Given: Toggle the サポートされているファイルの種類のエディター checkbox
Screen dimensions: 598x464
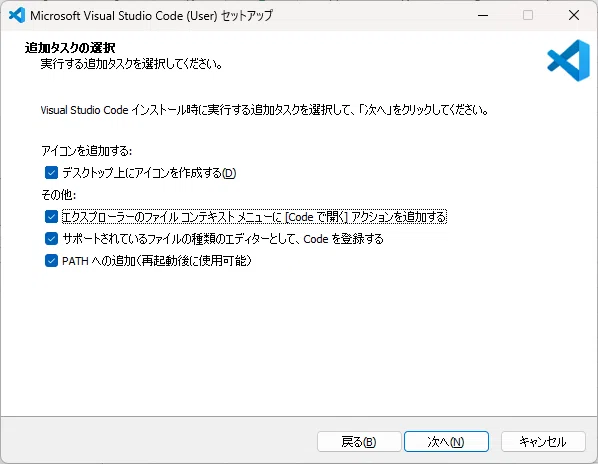Looking at the screenshot, I should [x=51, y=239].
